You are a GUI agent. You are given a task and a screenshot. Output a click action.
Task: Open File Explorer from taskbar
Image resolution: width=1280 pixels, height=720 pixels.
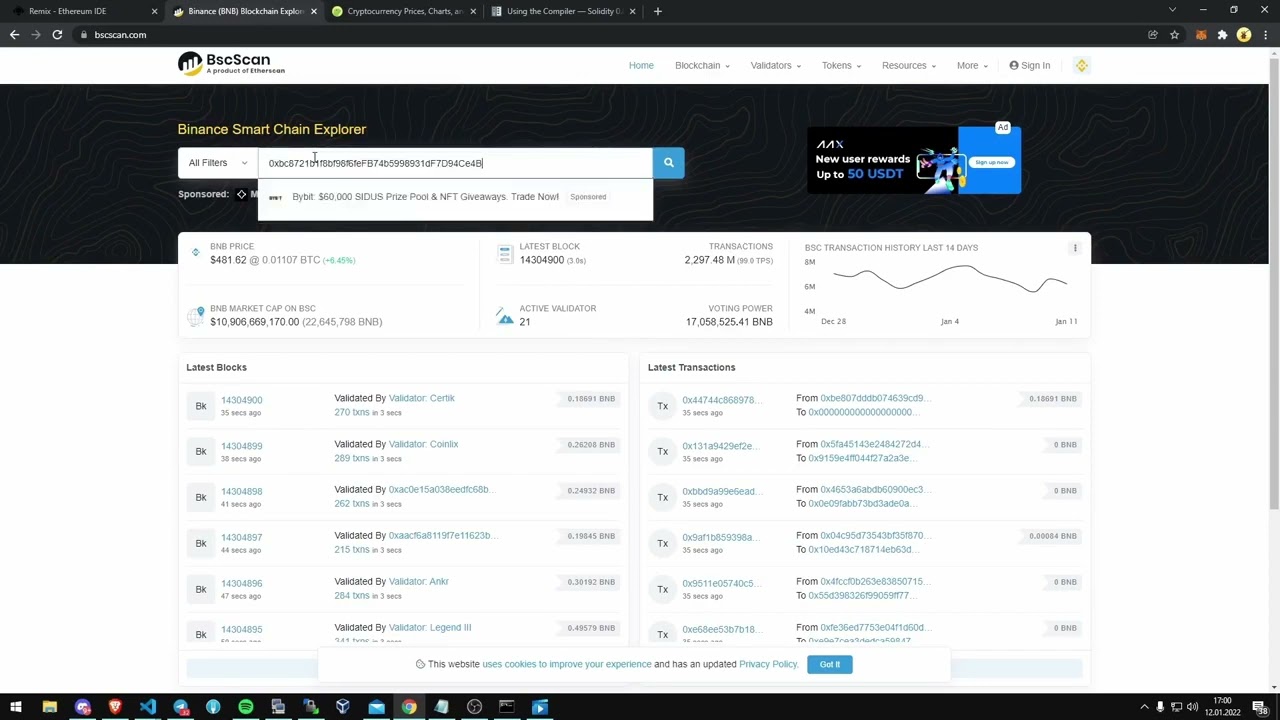[49, 707]
